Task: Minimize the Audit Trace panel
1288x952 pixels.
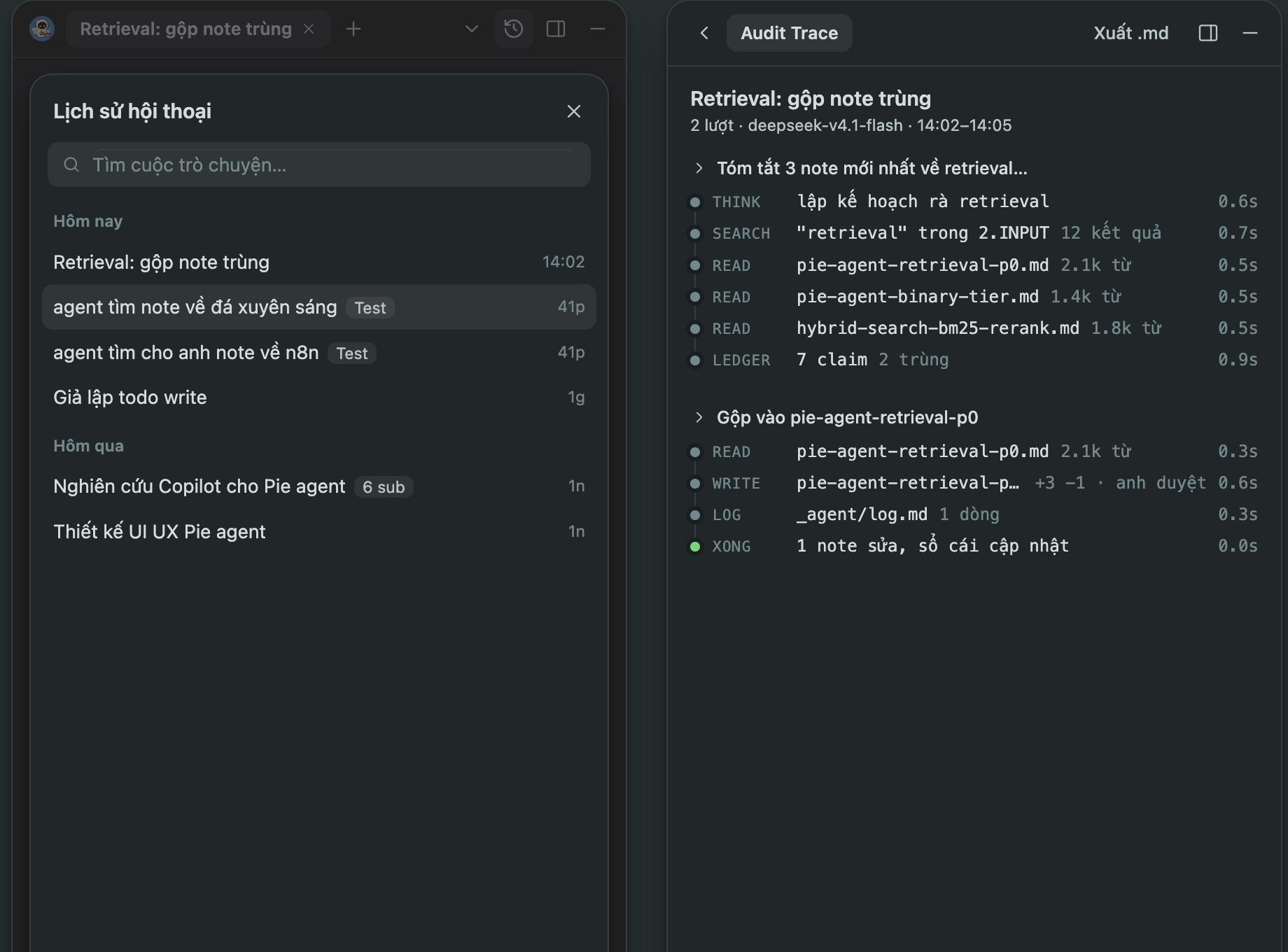Action: 1250,33
